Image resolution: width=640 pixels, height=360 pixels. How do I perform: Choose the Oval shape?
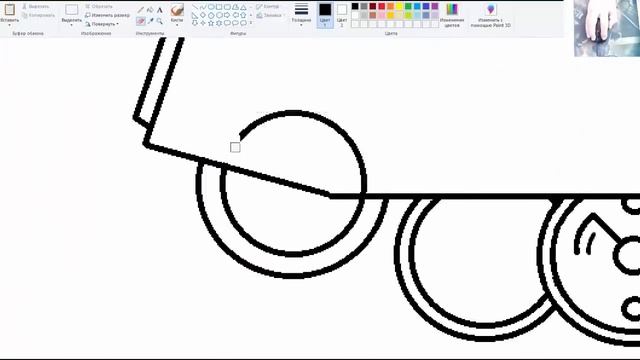click(x=211, y=7)
